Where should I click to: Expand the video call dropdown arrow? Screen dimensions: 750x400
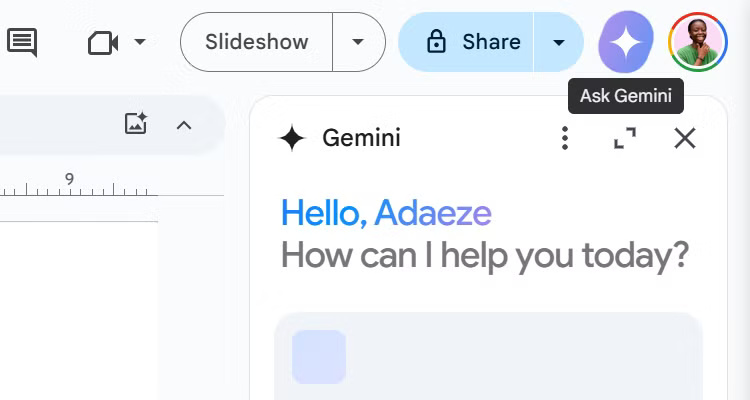click(x=140, y=42)
